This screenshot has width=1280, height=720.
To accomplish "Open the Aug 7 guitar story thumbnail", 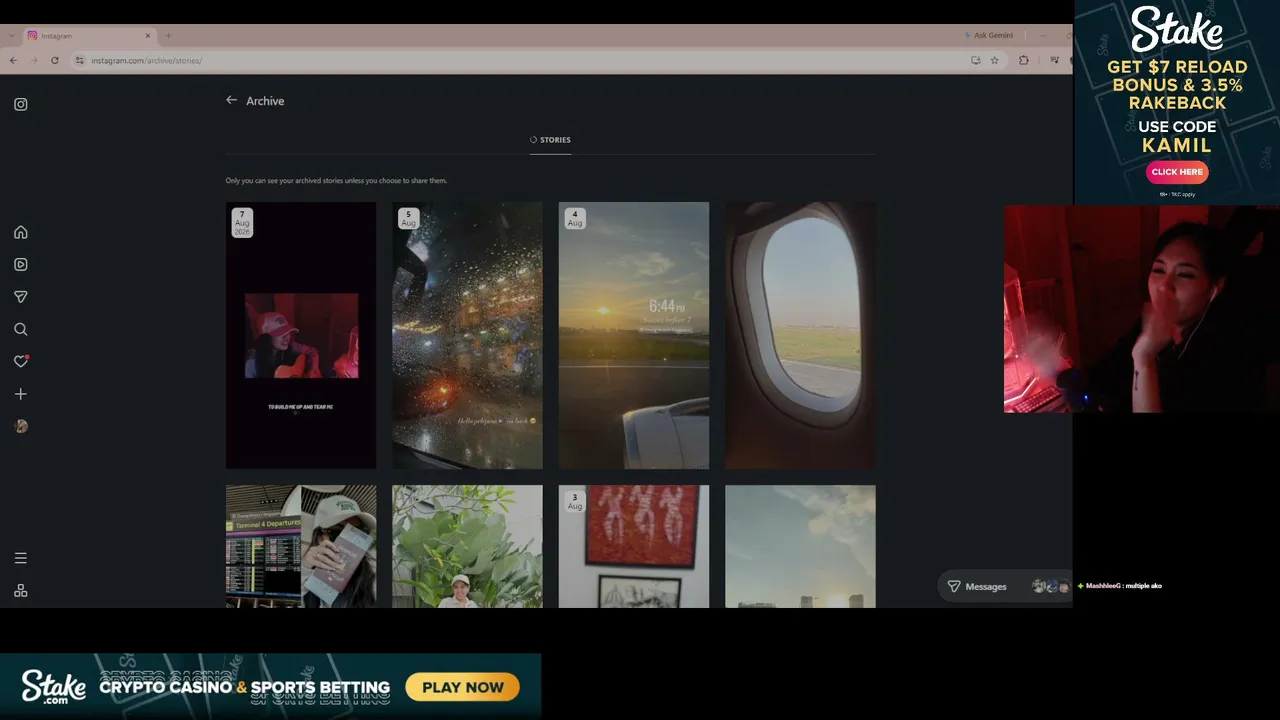I will coord(301,335).
